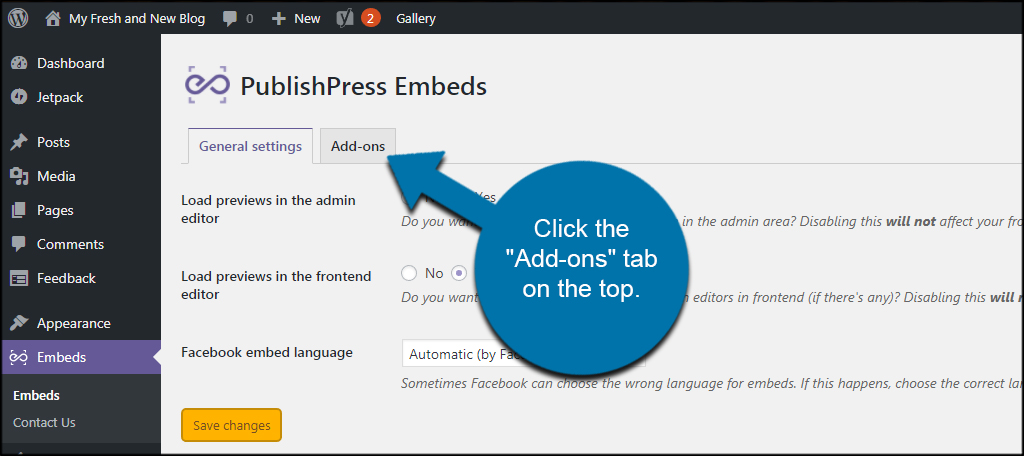Image resolution: width=1024 pixels, height=456 pixels.
Task: Switch to the Add-ons tab
Action: pyautogui.click(x=358, y=146)
